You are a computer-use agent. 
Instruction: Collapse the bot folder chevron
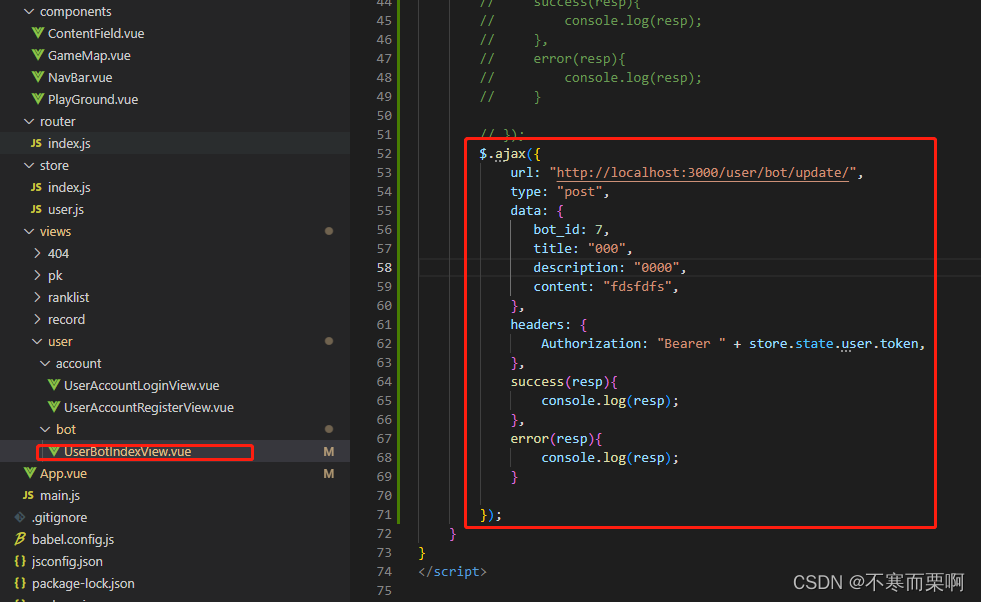[x=45, y=429]
